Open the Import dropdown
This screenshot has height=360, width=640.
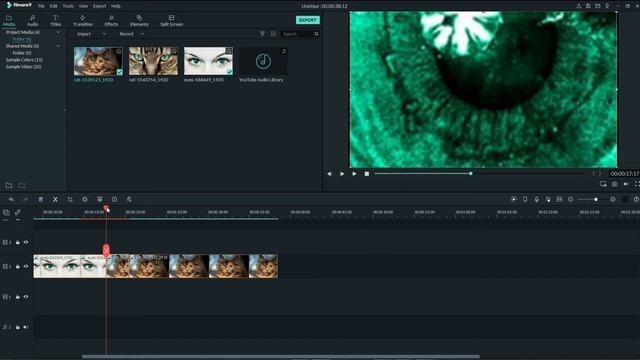91,34
